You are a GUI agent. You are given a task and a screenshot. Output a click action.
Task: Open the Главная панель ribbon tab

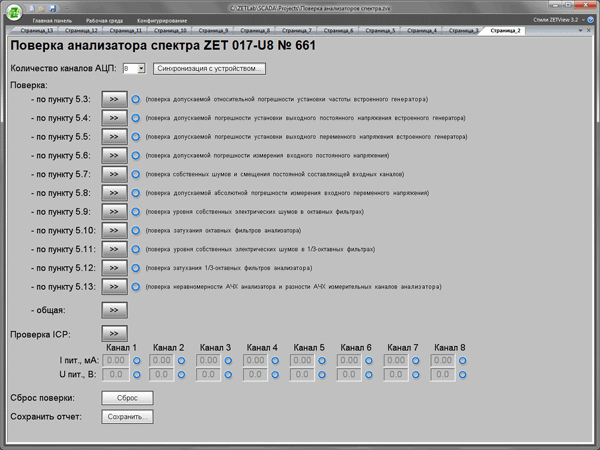click(52, 21)
